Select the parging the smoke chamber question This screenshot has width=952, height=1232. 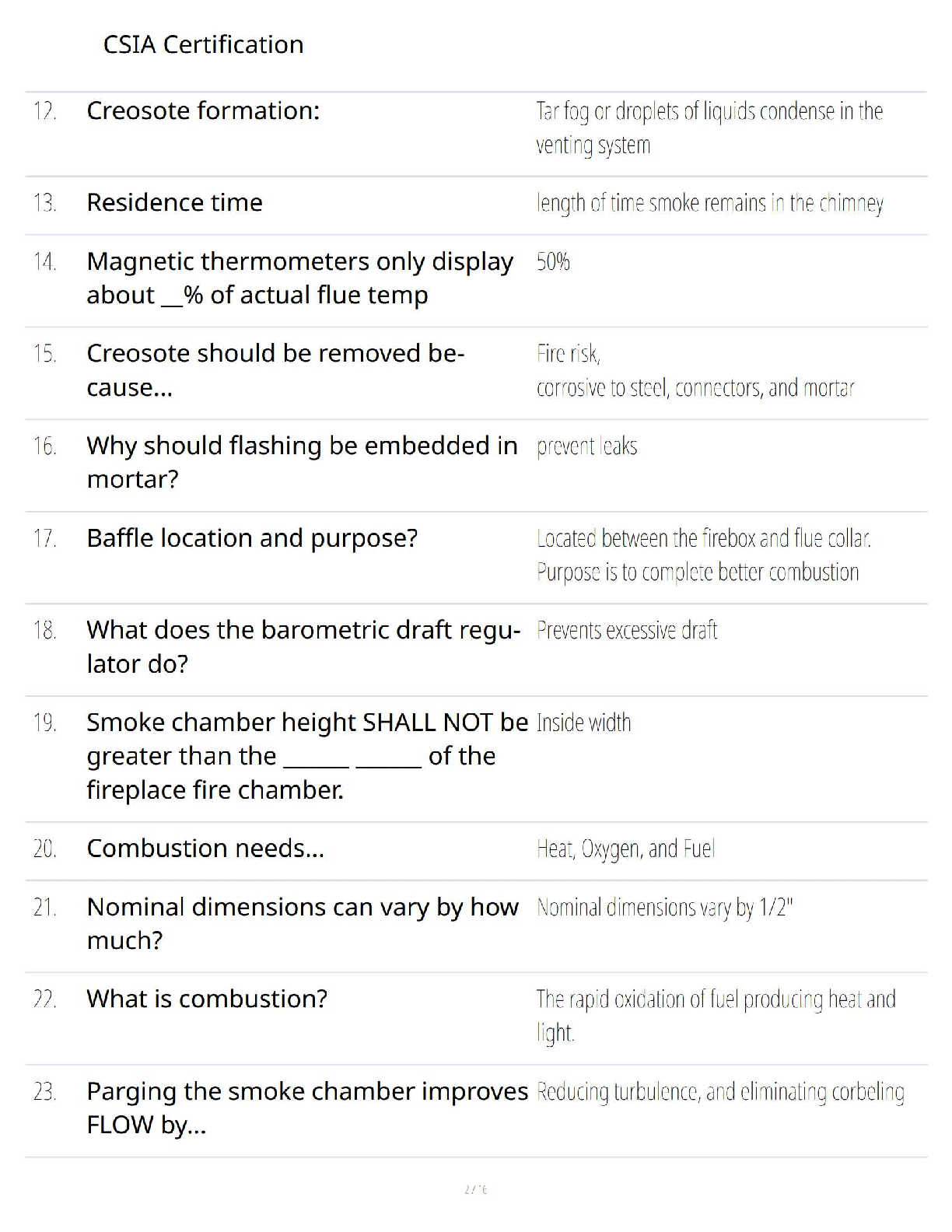click(306, 1108)
